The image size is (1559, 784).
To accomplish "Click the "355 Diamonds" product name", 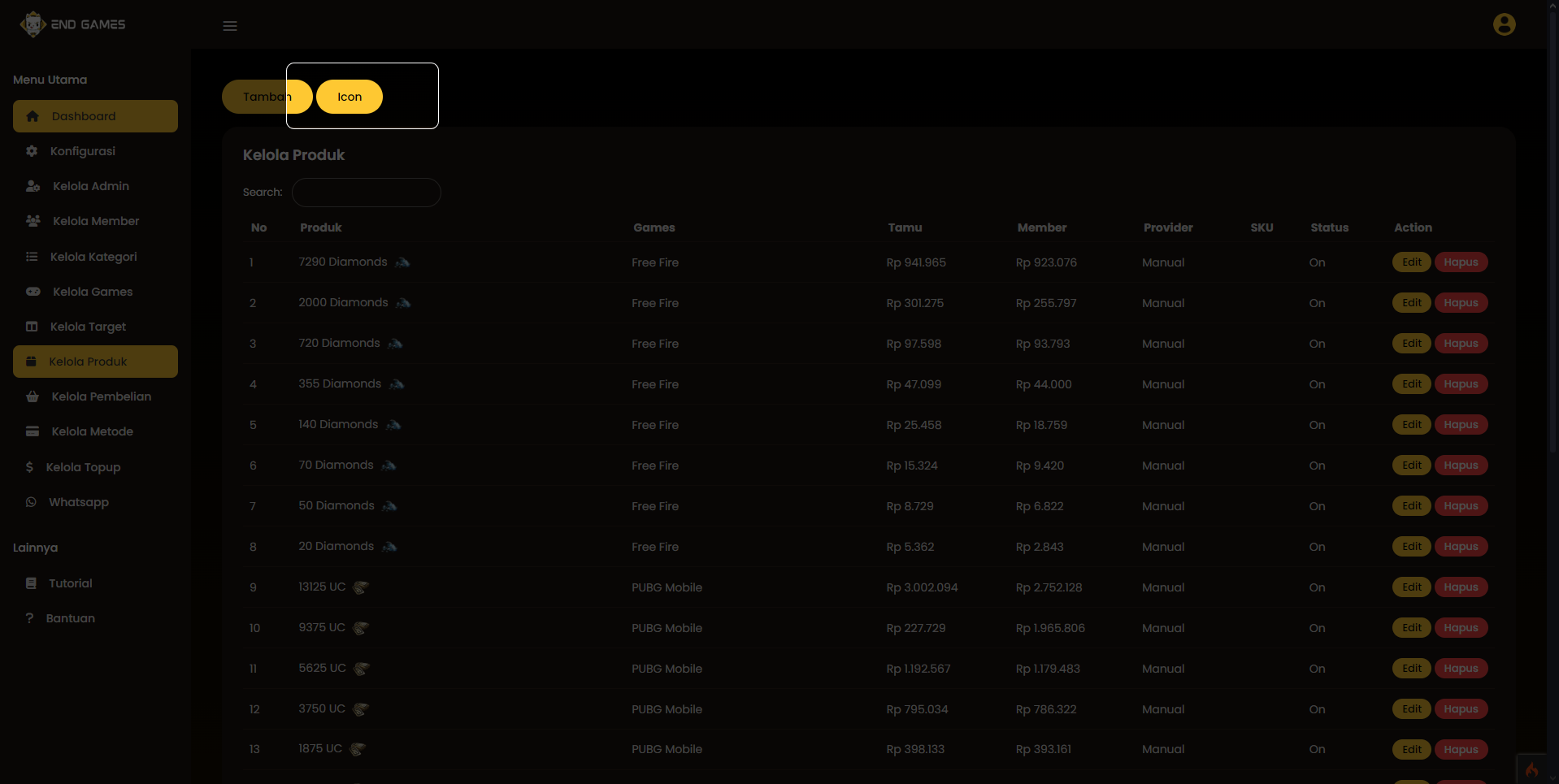I will 340,383.
